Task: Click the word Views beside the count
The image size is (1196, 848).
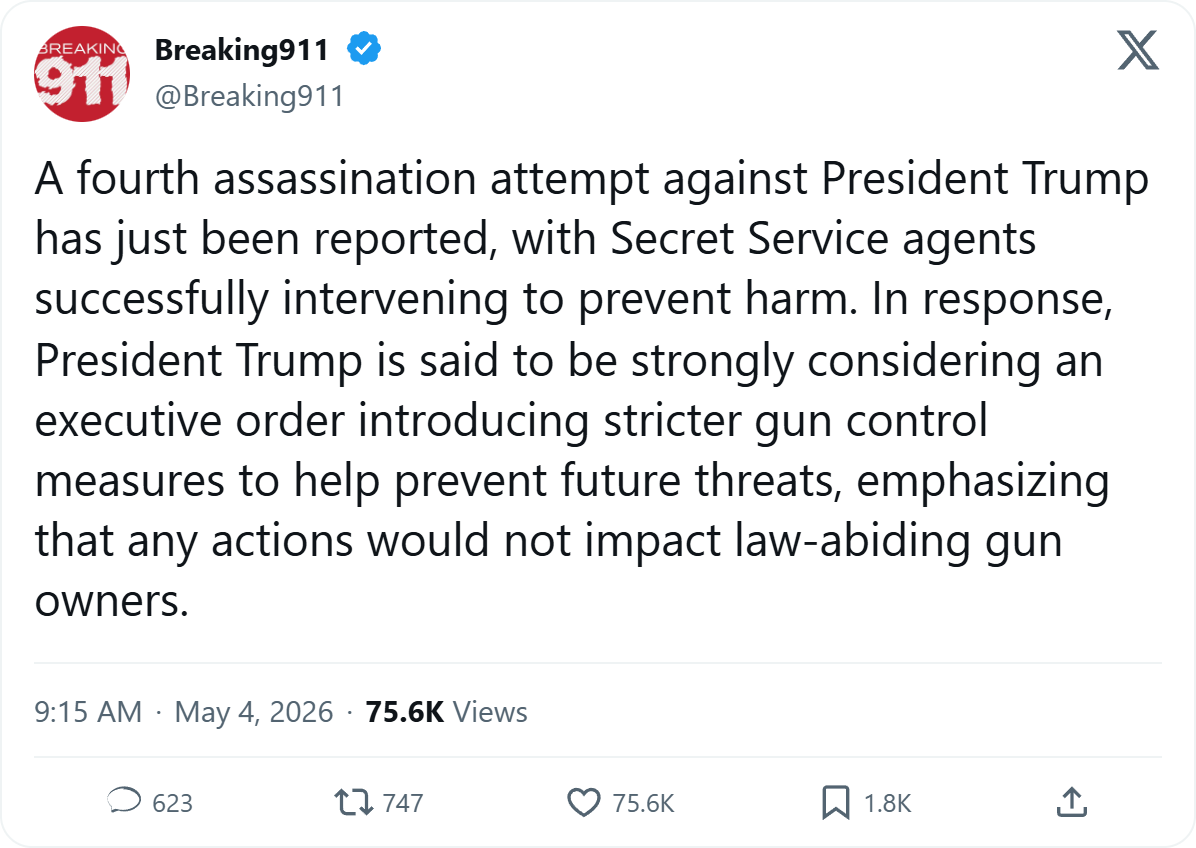Action: (490, 711)
